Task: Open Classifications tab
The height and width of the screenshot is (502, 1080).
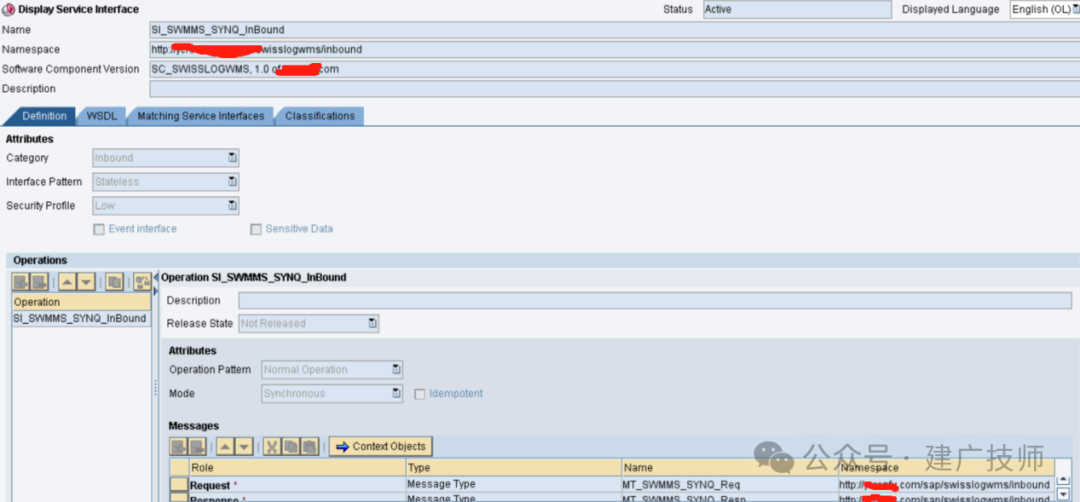Action: point(320,116)
